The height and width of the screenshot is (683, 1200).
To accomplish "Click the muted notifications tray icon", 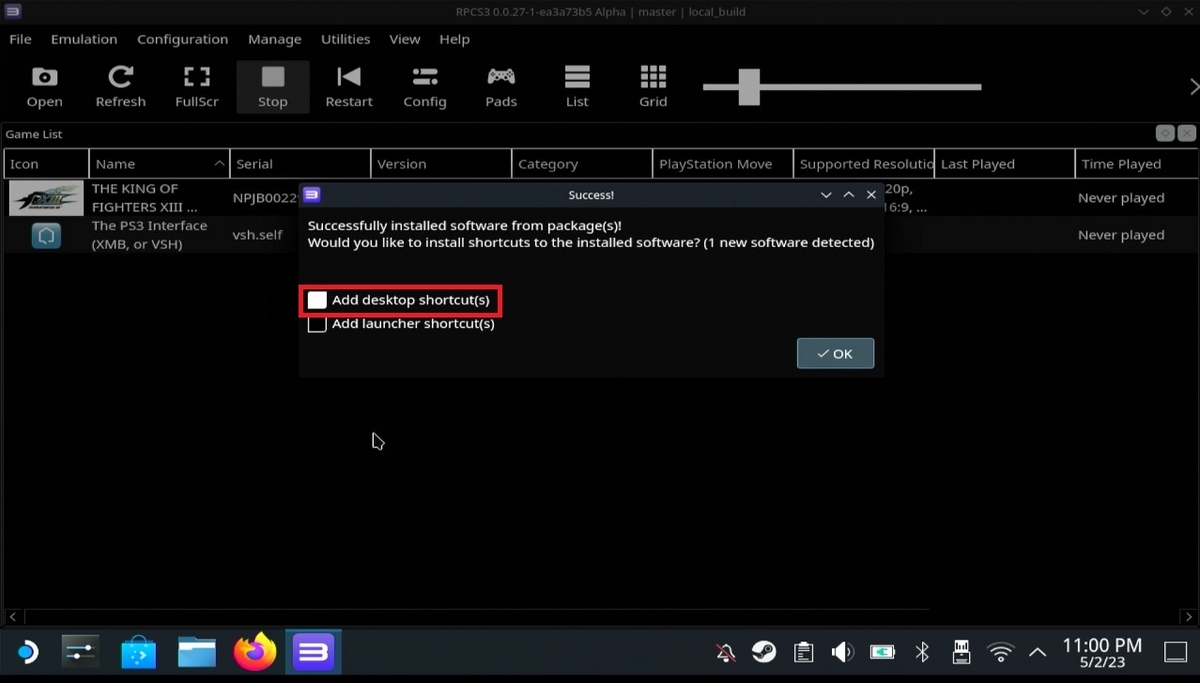I will tap(726, 653).
